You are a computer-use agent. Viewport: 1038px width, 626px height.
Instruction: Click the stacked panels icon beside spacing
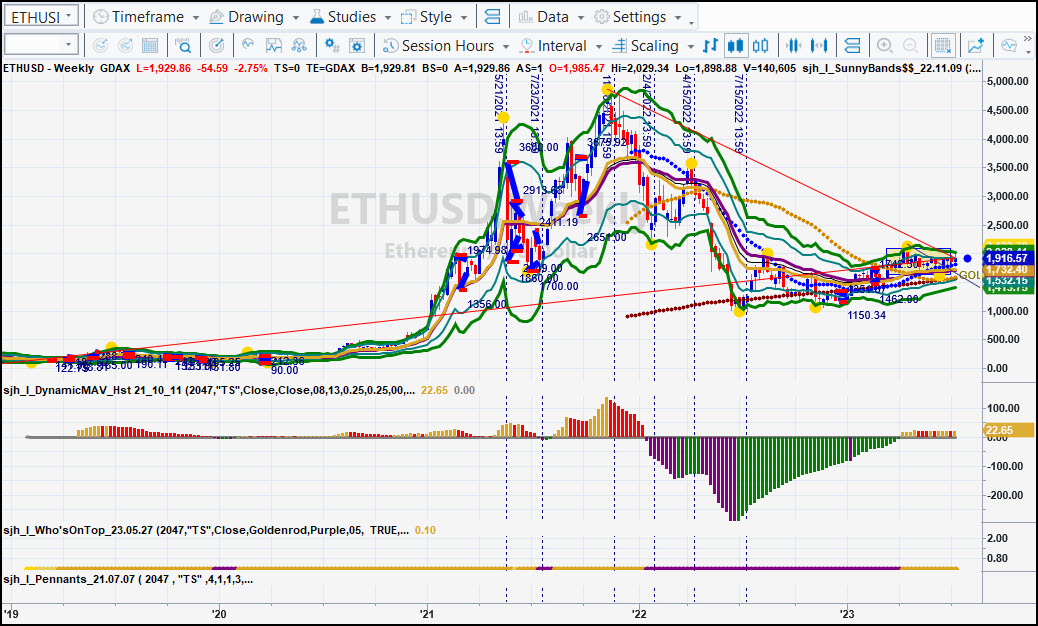coord(852,45)
